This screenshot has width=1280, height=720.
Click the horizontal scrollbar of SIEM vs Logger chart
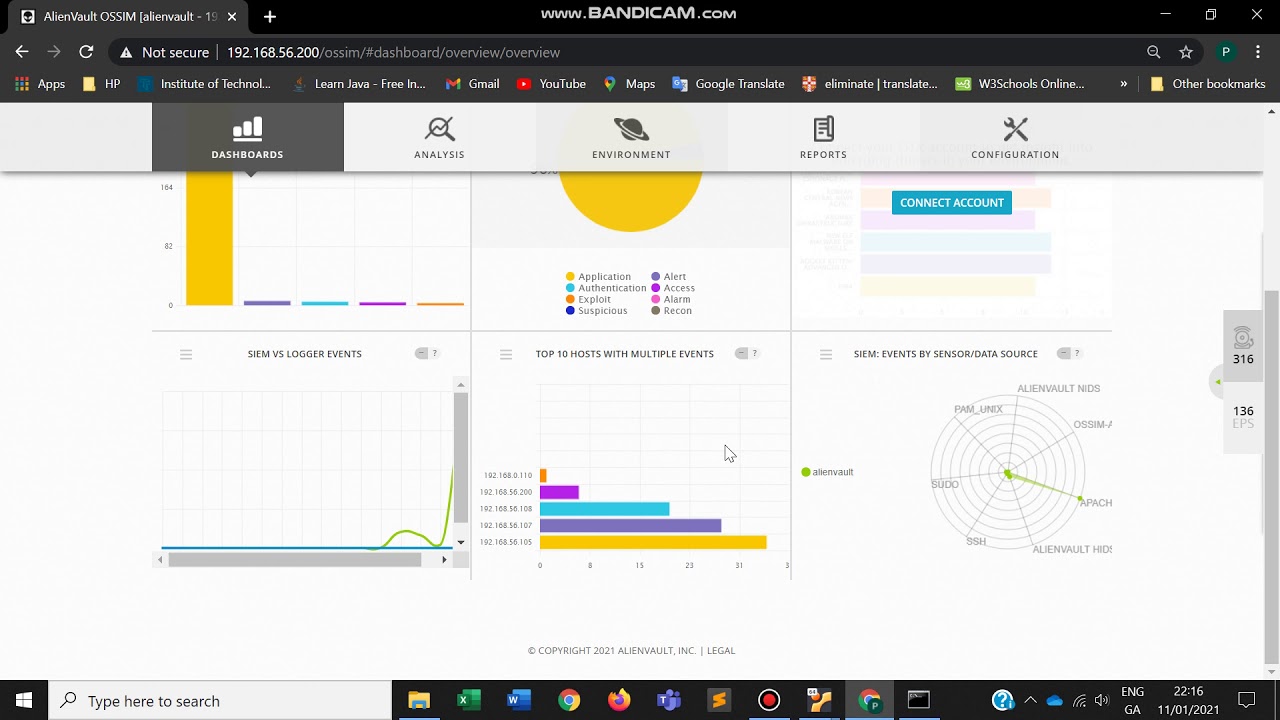tap(294, 560)
